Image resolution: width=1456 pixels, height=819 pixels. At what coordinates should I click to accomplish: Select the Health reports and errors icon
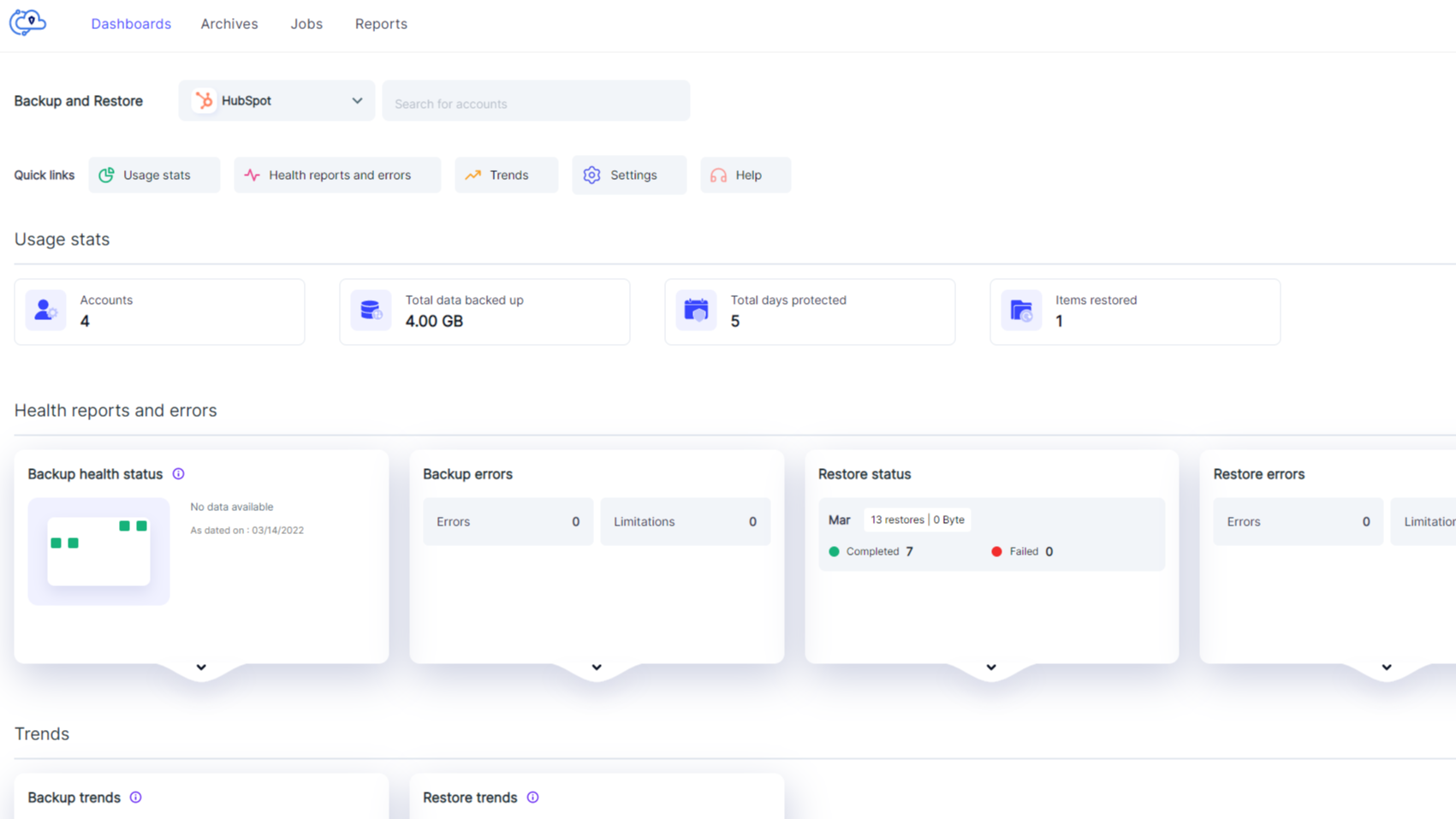click(251, 175)
